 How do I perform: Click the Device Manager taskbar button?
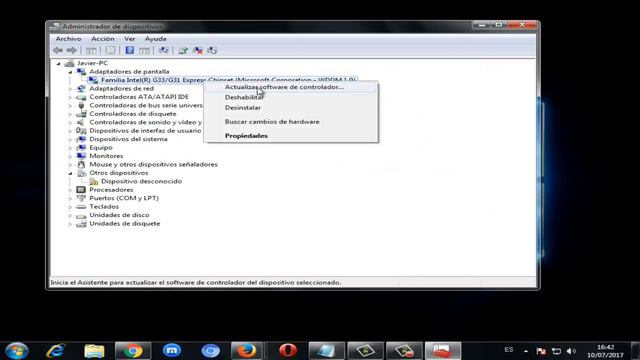[x=443, y=351]
